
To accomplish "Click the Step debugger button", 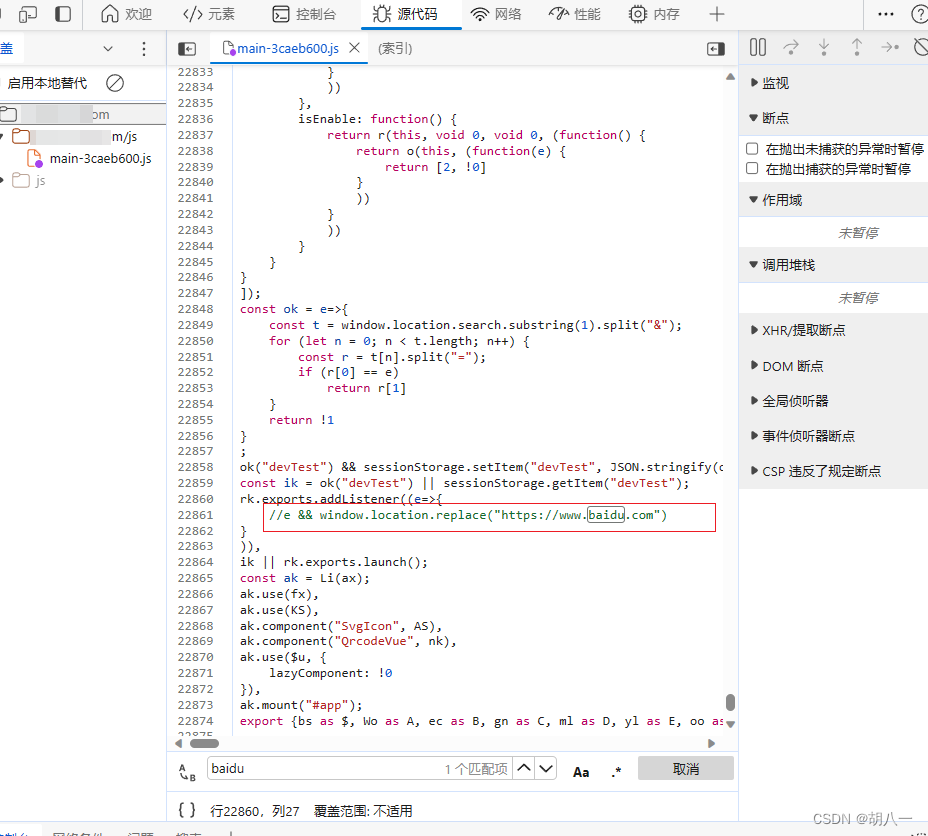I will 890,47.
